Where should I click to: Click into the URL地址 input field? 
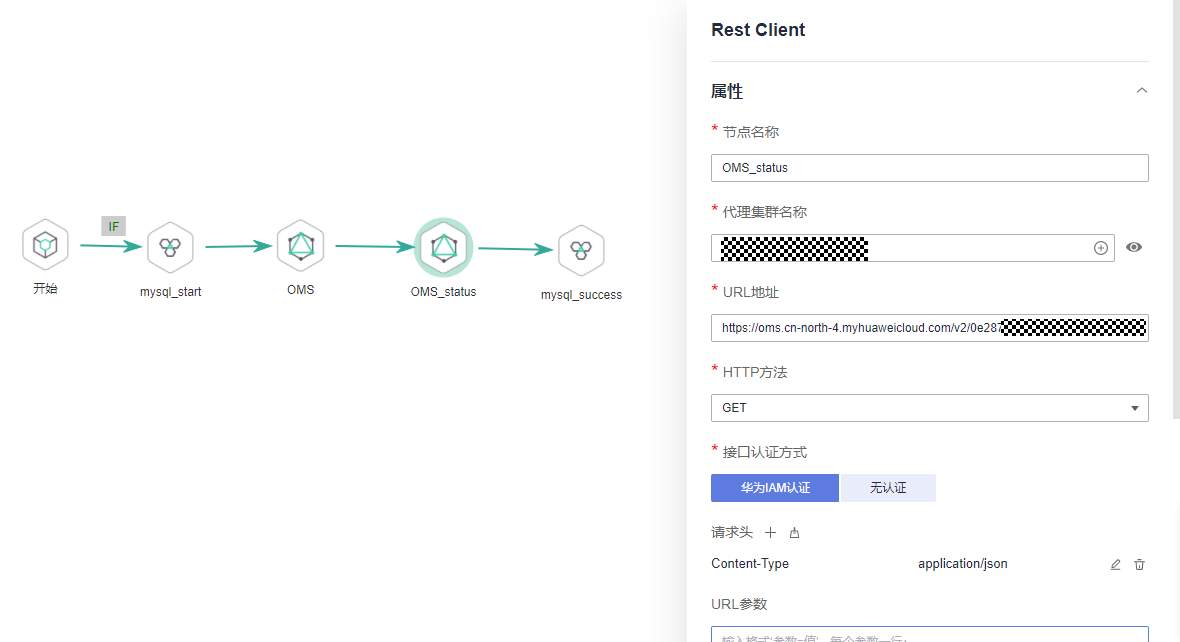[x=929, y=328]
